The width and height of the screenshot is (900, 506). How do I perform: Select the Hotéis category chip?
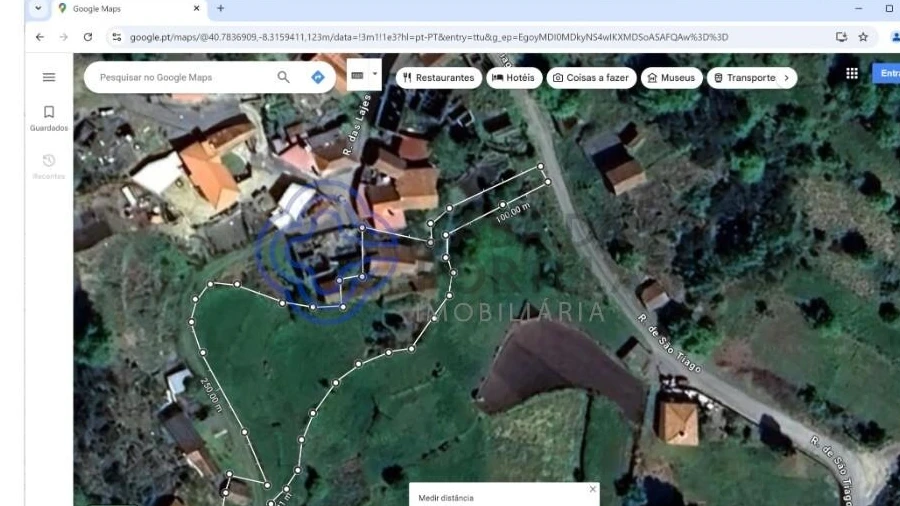point(514,77)
